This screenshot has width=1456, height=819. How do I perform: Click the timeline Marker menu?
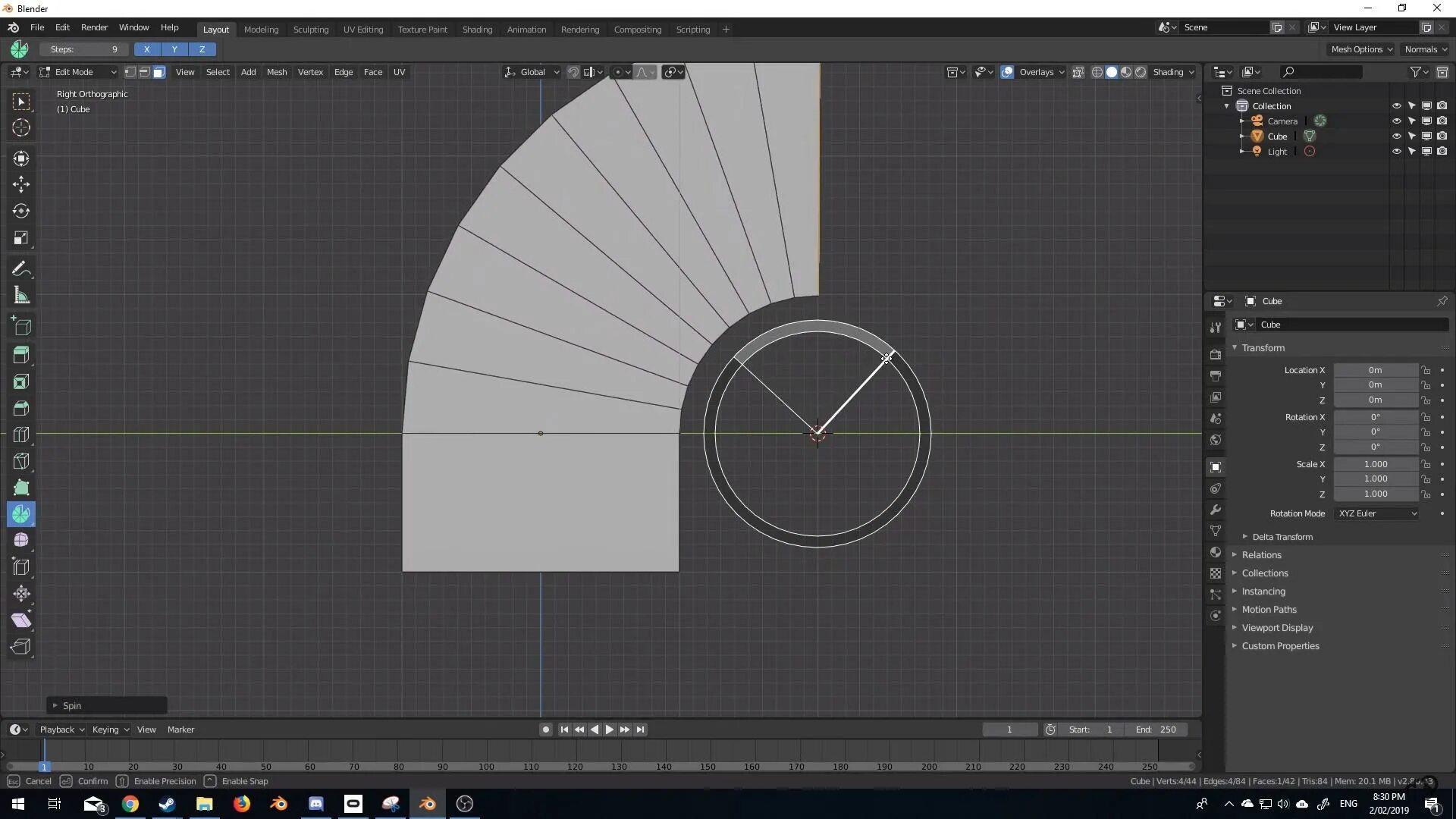point(180,730)
